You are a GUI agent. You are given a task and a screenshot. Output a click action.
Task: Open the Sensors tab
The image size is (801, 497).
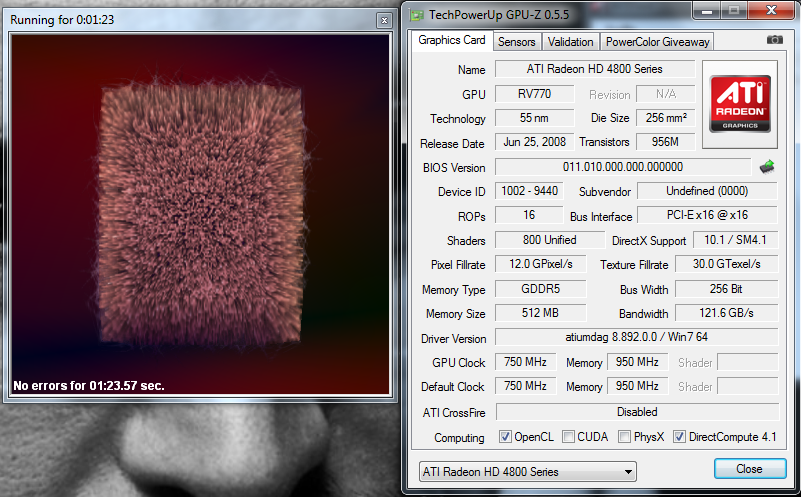[x=516, y=42]
